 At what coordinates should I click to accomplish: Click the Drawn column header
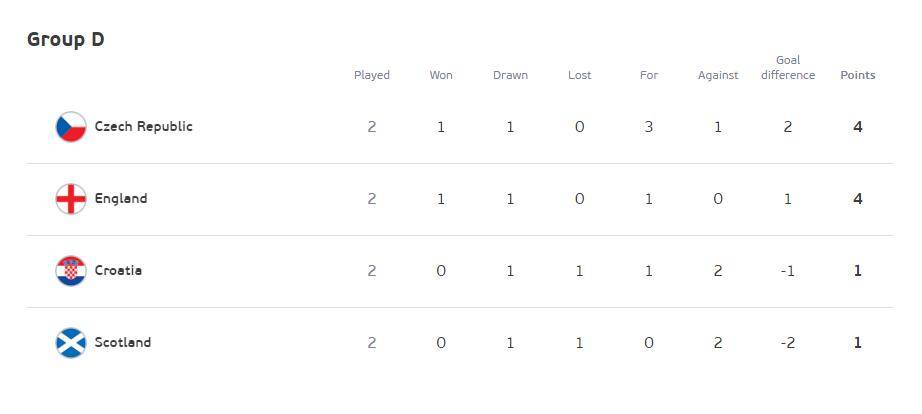tap(510, 75)
